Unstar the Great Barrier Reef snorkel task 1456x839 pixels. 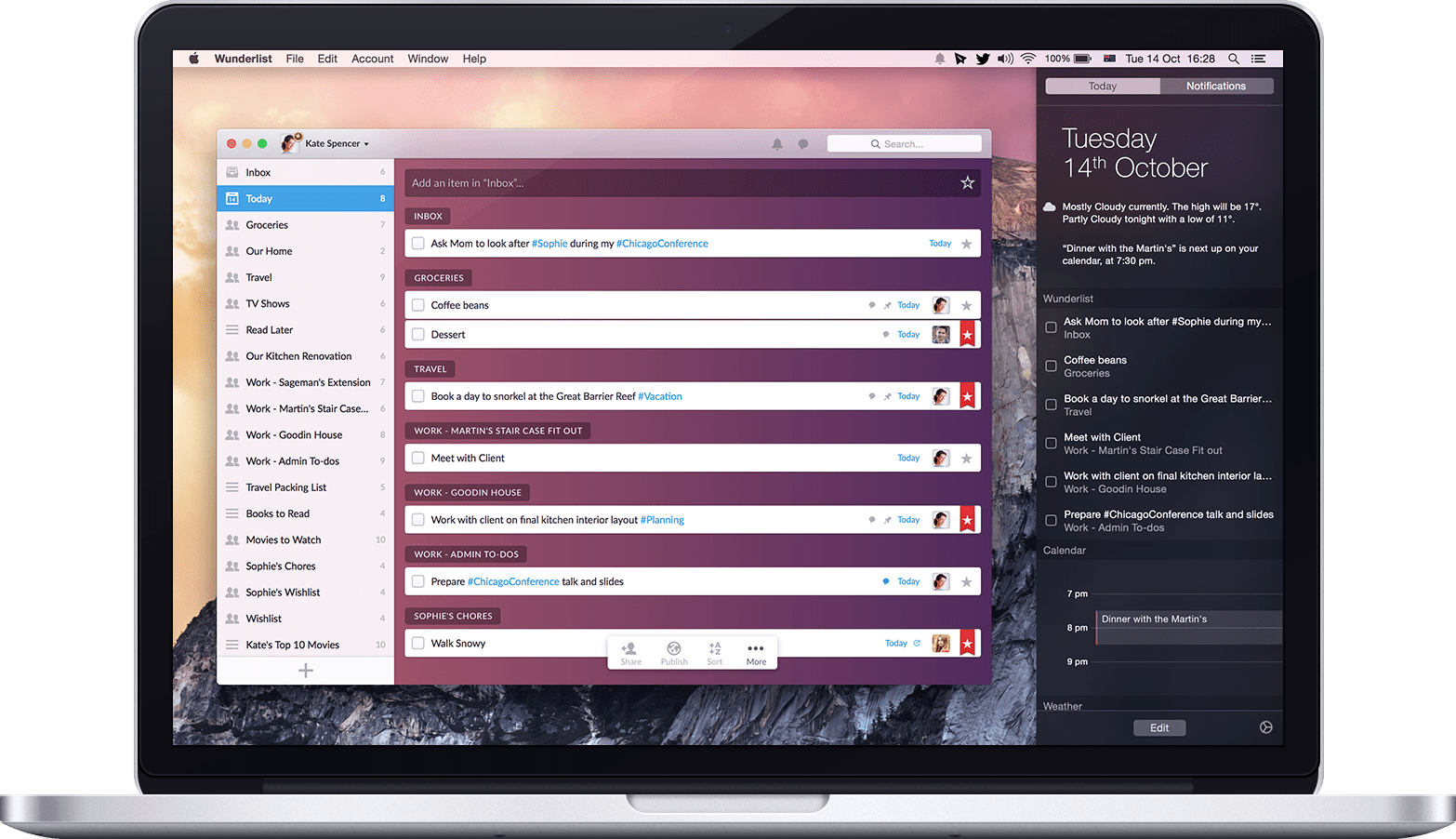point(968,396)
